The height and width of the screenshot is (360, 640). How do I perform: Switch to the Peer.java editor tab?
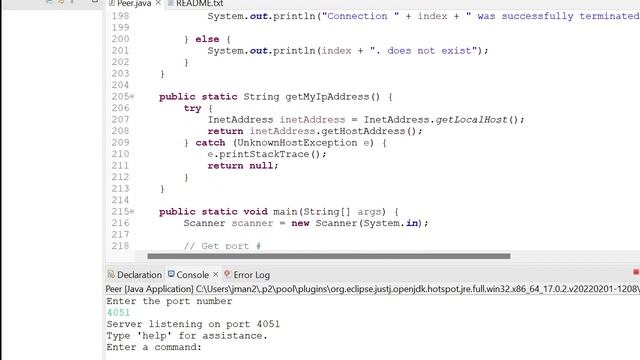click(134, 3)
